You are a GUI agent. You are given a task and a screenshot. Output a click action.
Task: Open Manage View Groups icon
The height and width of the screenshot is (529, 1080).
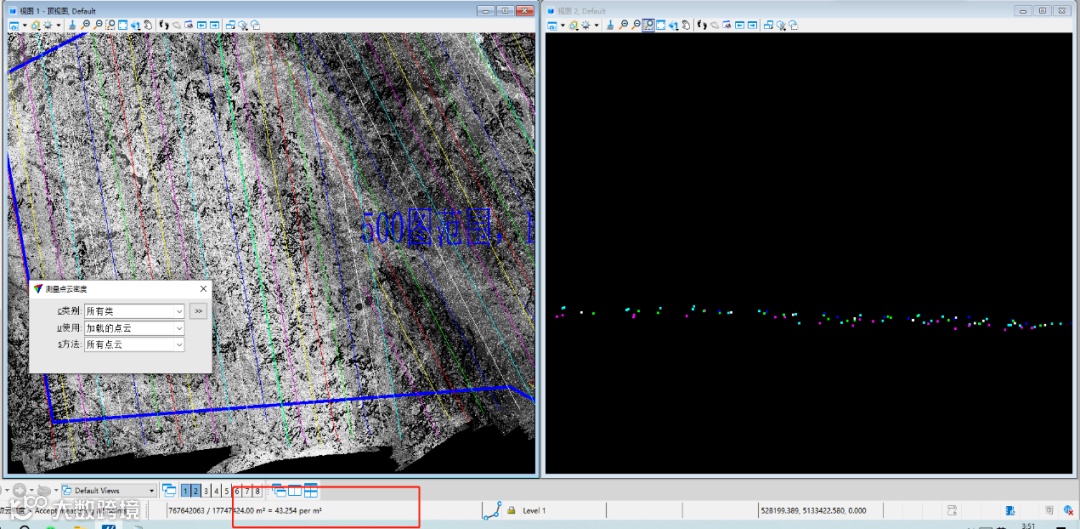(x=169, y=490)
